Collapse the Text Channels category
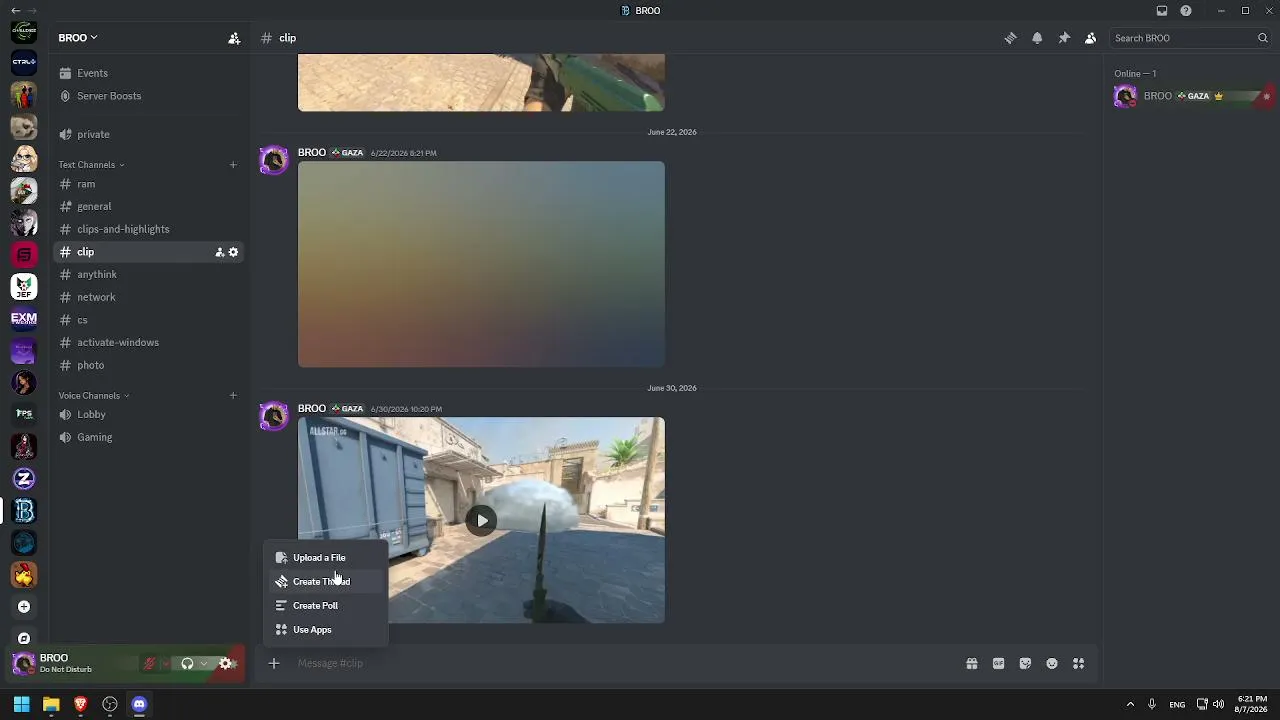 91,165
